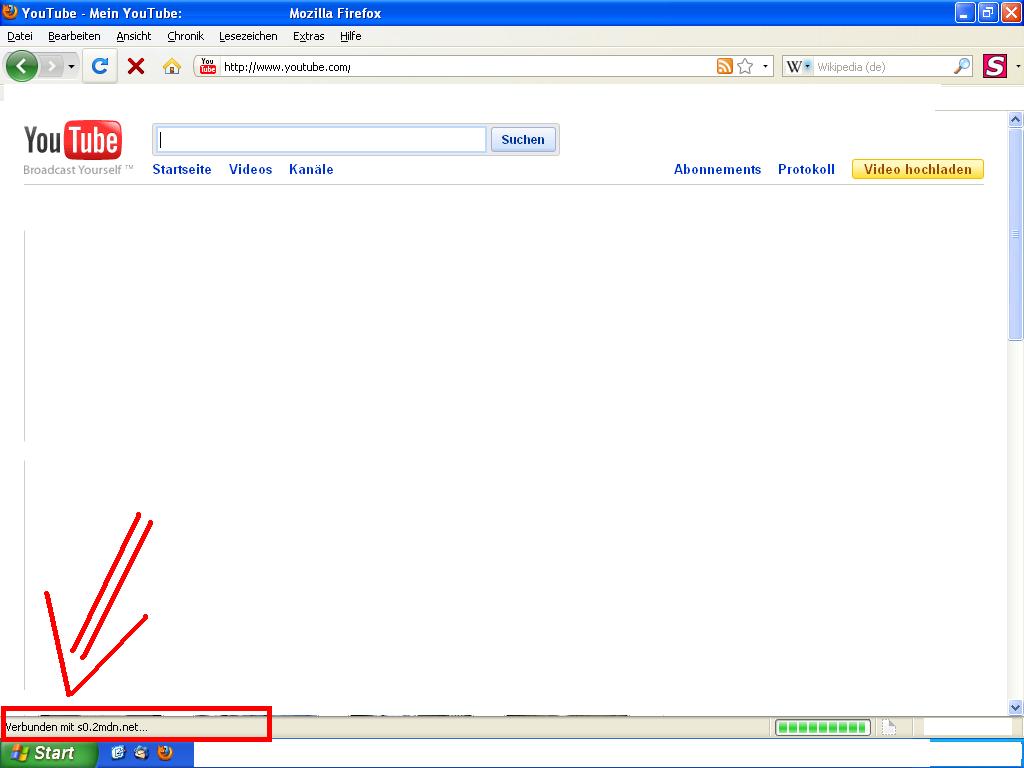
Task: Stop loading with the red X icon
Action: (x=136, y=66)
